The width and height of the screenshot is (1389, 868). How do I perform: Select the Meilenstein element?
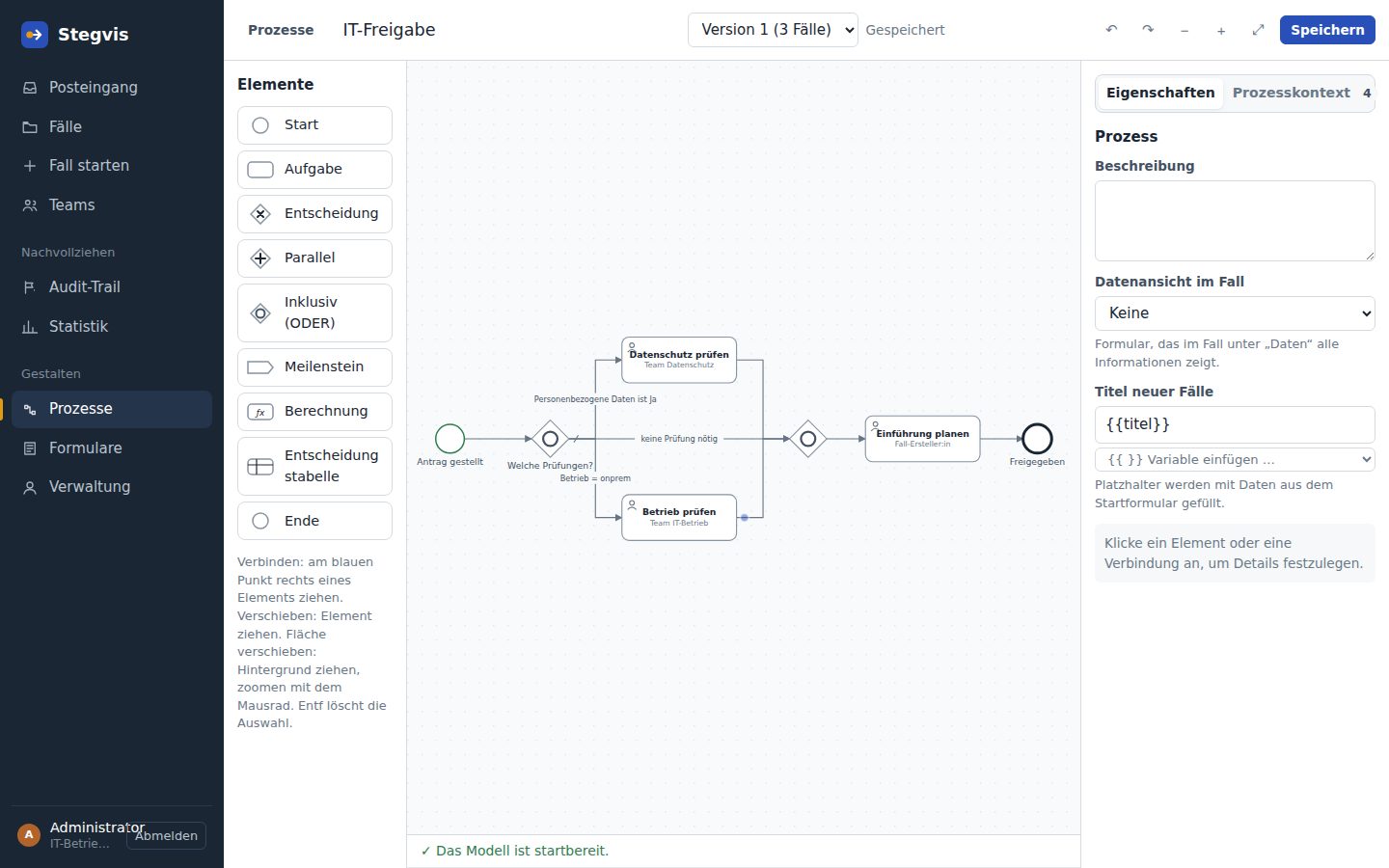pos(314,367)
